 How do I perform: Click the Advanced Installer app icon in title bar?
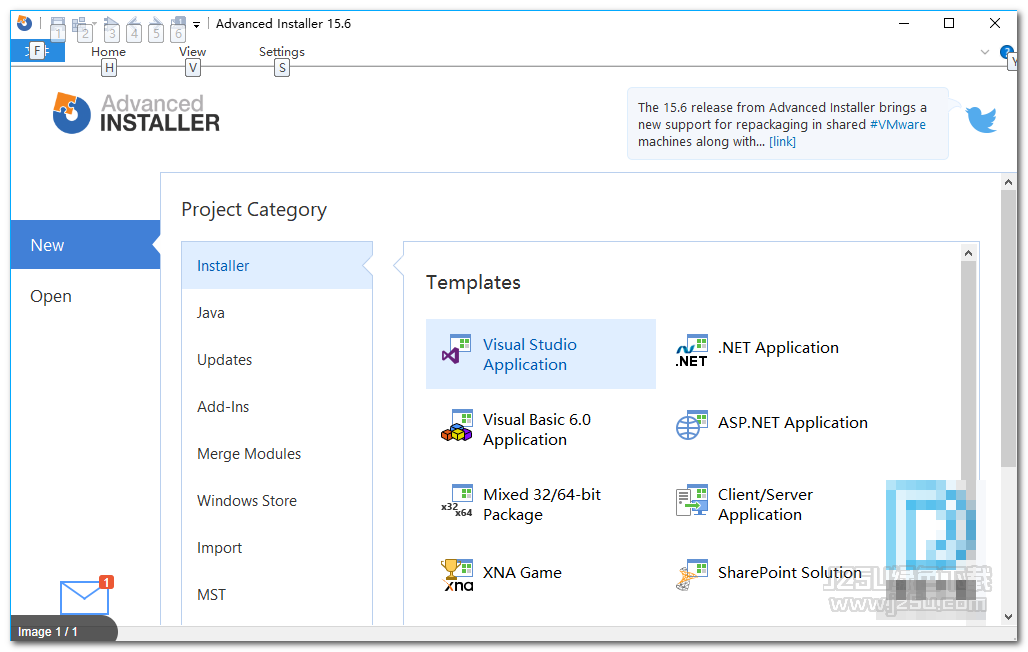24,24
